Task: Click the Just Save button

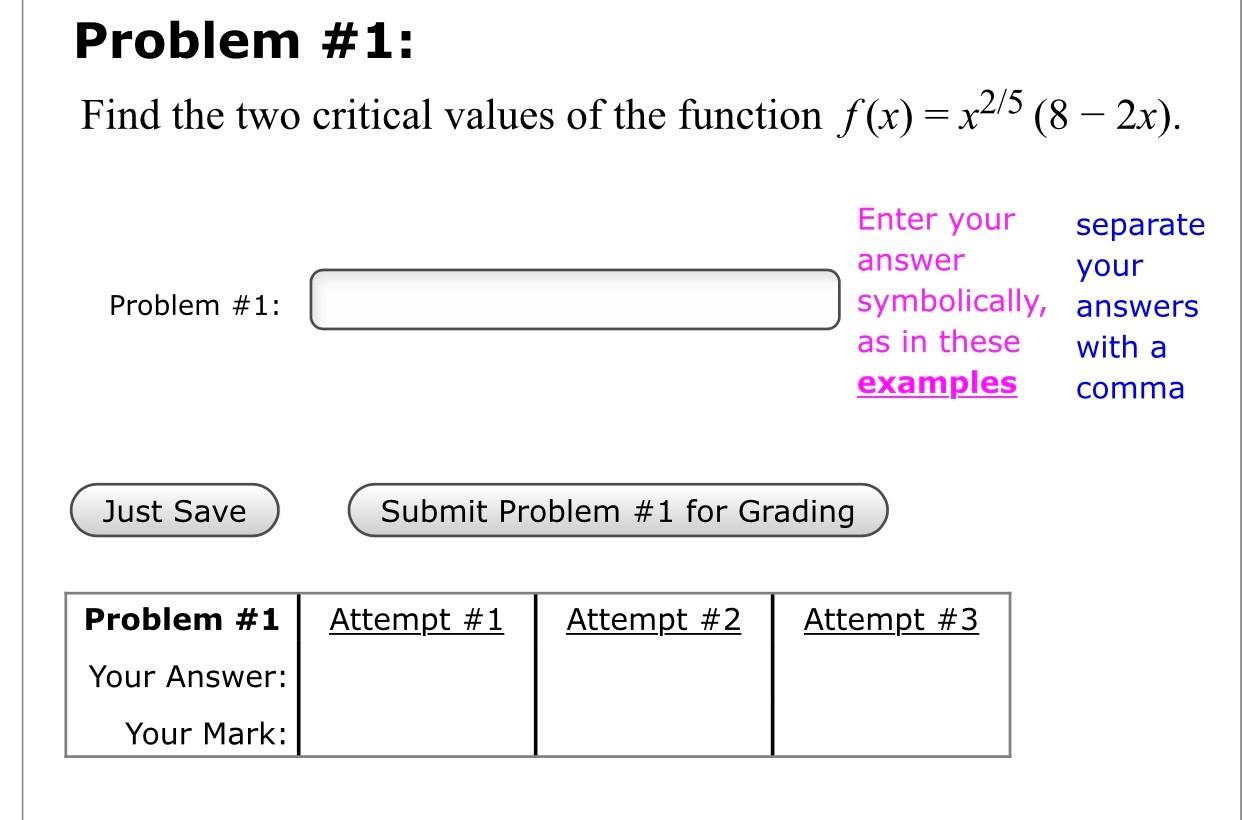Action: pos(173,510)
